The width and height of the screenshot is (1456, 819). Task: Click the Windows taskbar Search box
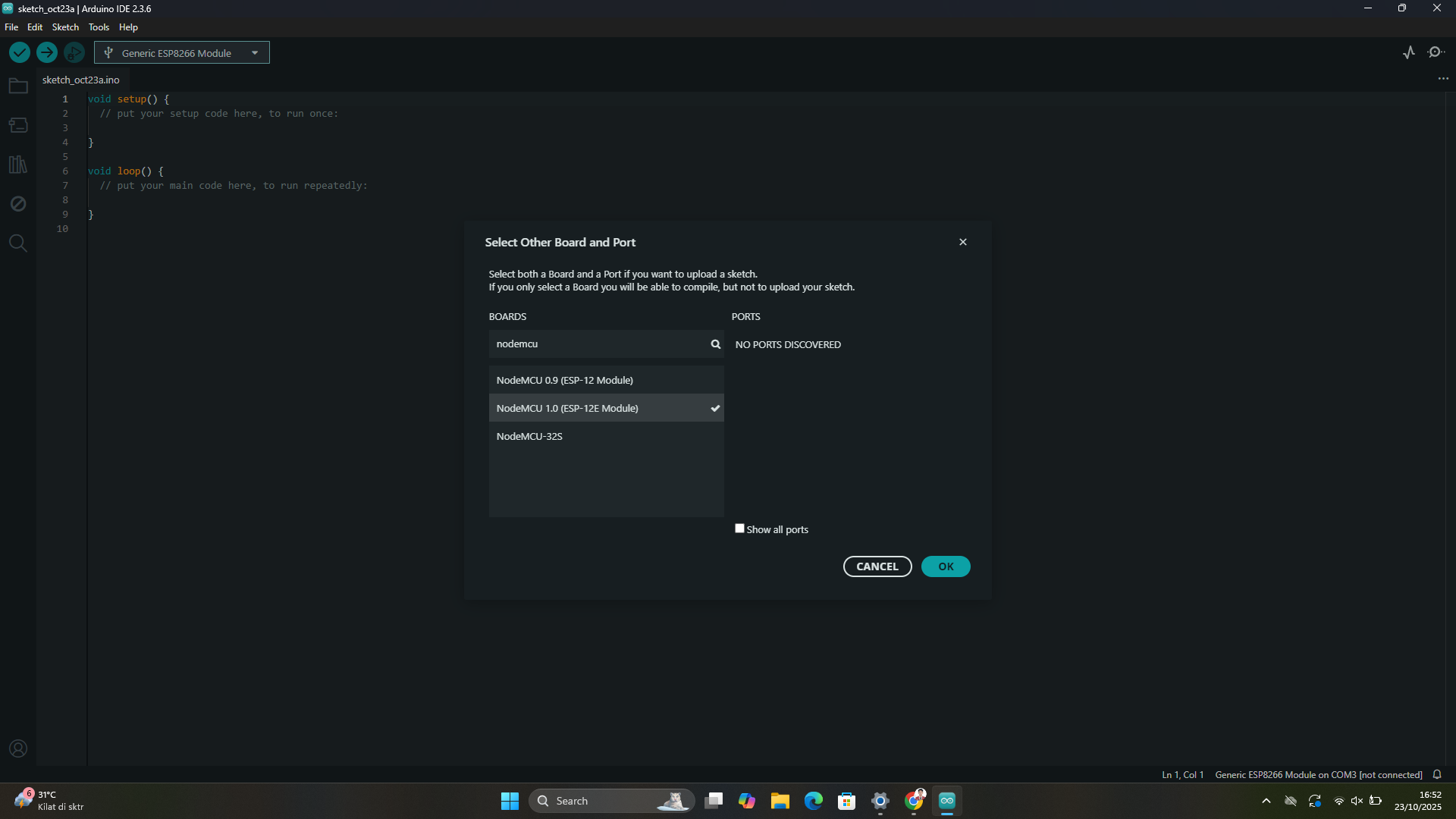(x=611, y=801)
